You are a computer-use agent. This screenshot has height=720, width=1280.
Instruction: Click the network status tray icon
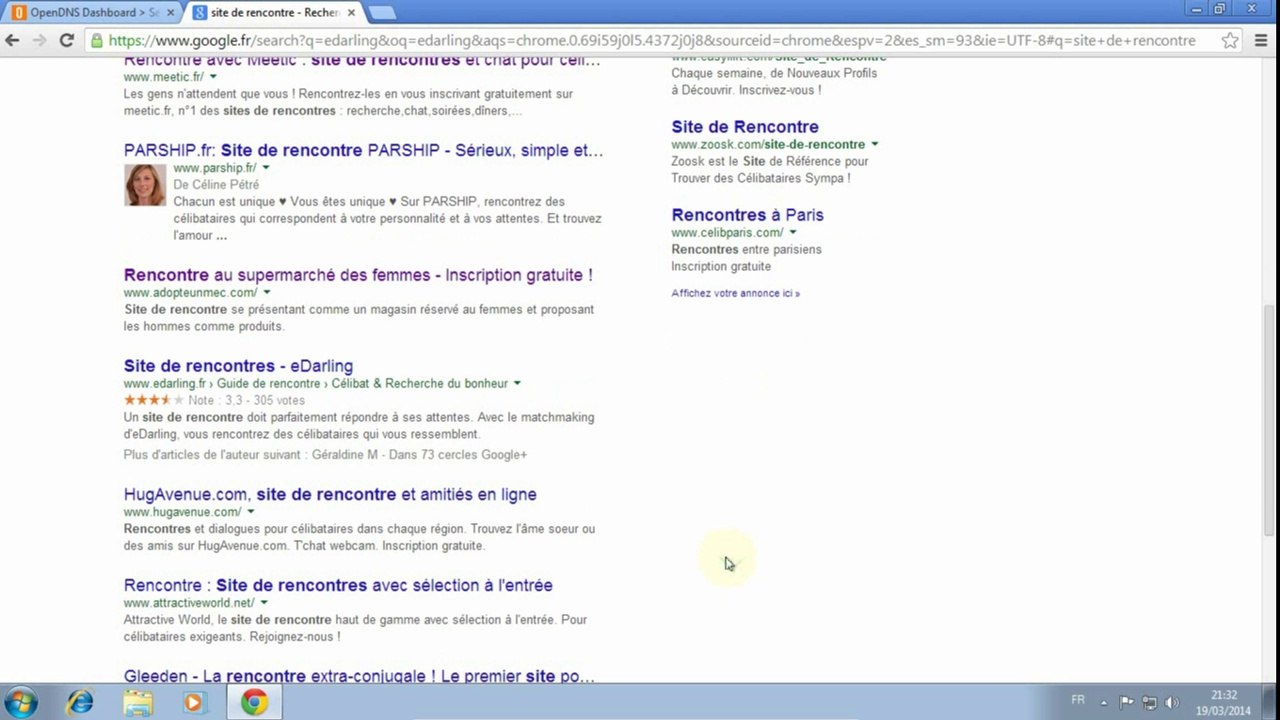pyautogui.click(x=1150, y=703)
